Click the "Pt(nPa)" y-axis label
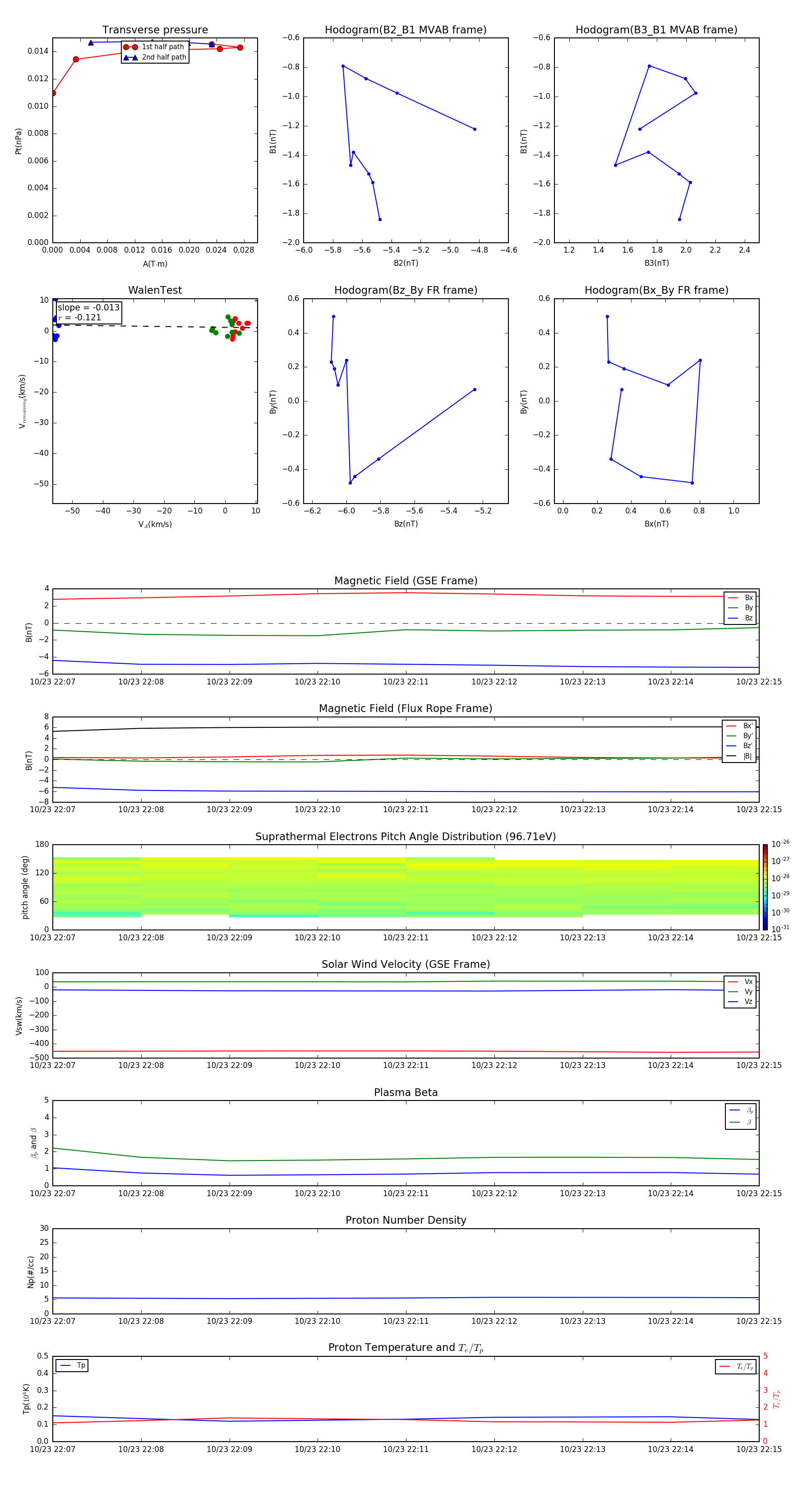This screenshot has width=812, height=1489. (x=18, y=141)
